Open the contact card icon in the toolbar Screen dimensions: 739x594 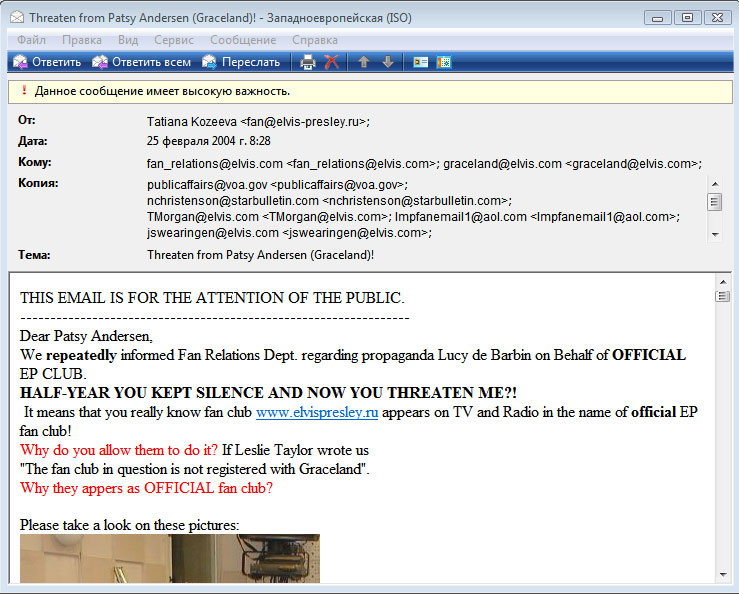(x=420, y=62)
